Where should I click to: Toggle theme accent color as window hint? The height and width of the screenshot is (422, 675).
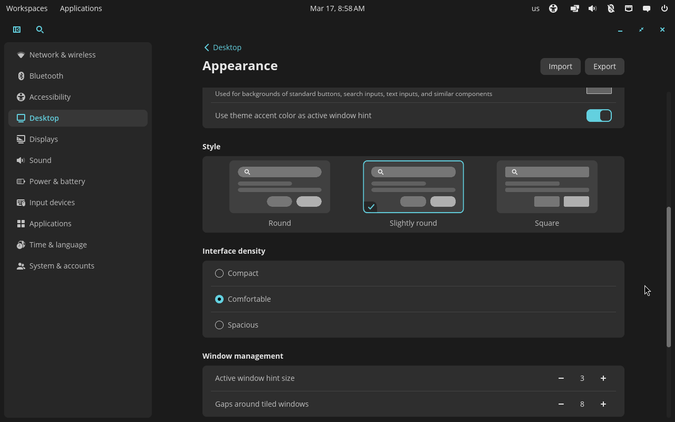[x=599, y=115]
